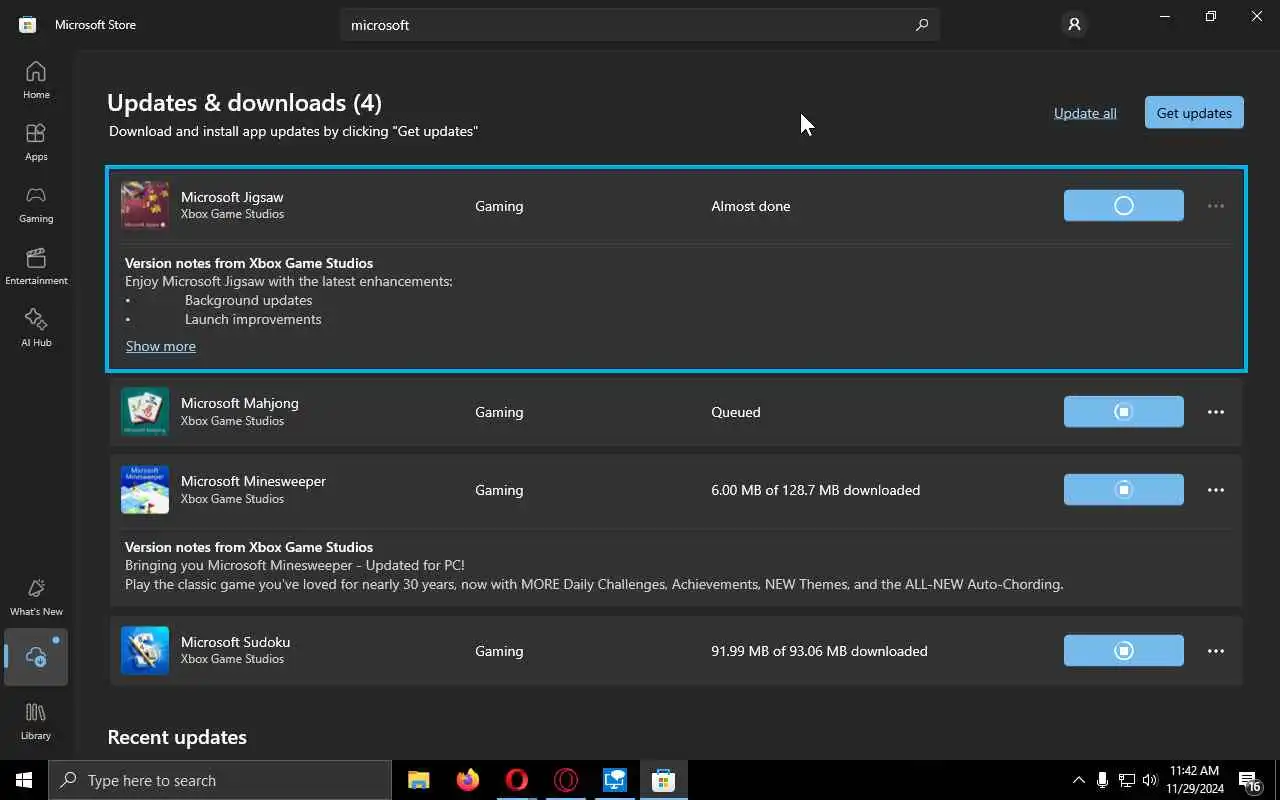Click '6.00 MB of 128.7 MB downloaded' text

(x=816, y=490)
